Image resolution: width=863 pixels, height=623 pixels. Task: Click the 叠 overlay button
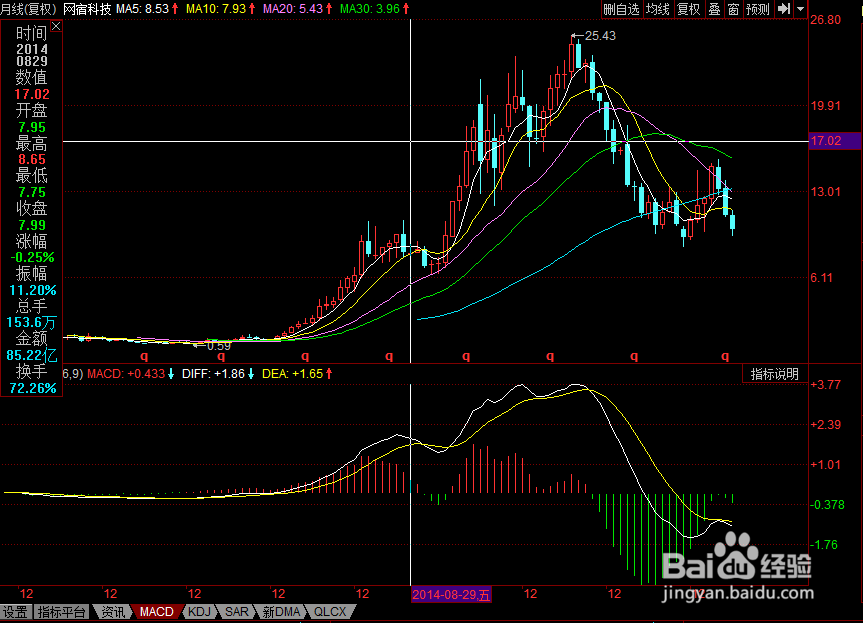[x=714, y=9]
